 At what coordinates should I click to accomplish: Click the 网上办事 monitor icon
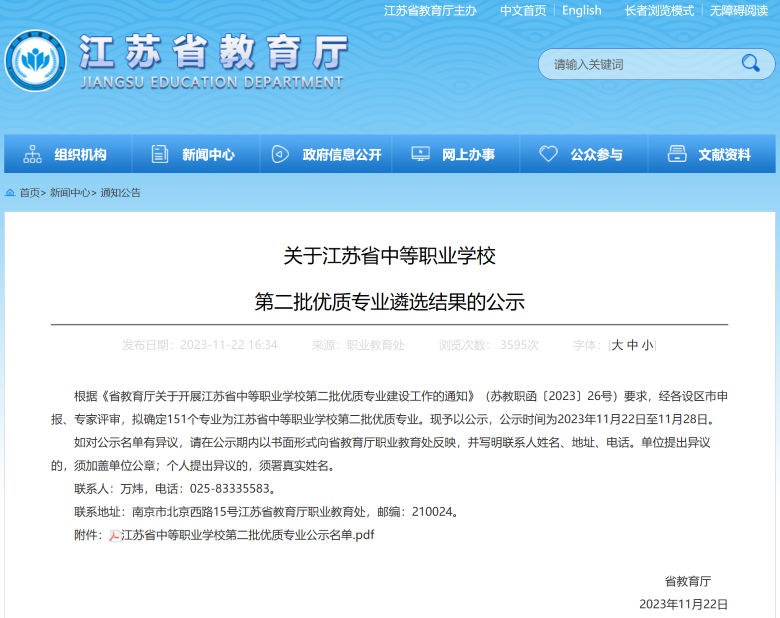pos(420,154)
